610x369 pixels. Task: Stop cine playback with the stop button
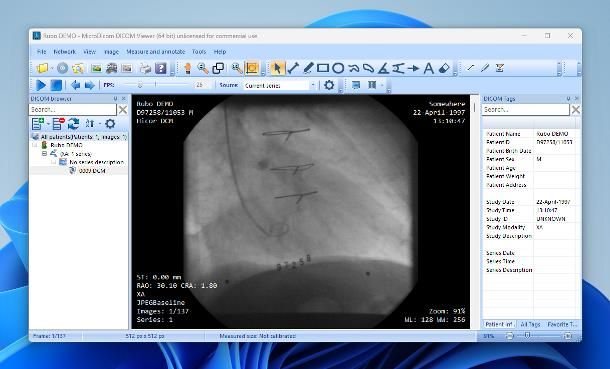point(56,85)
